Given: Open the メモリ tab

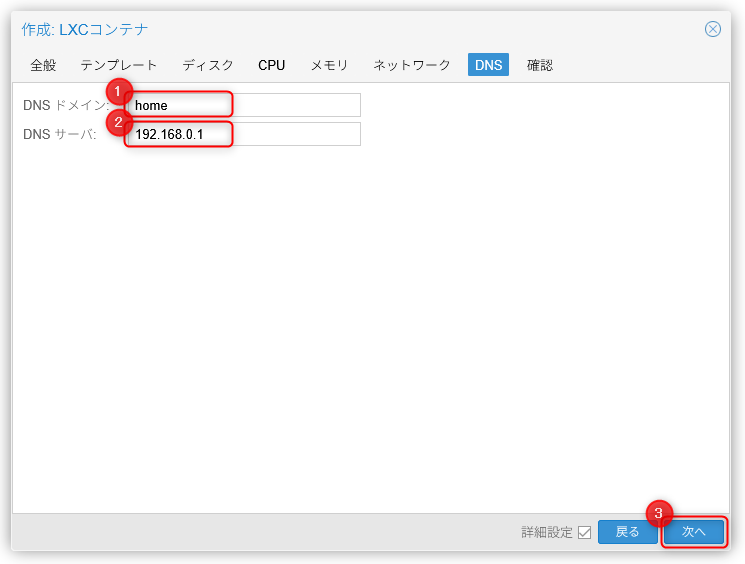Looking at the screenshot, I should (x=329, y=65).
